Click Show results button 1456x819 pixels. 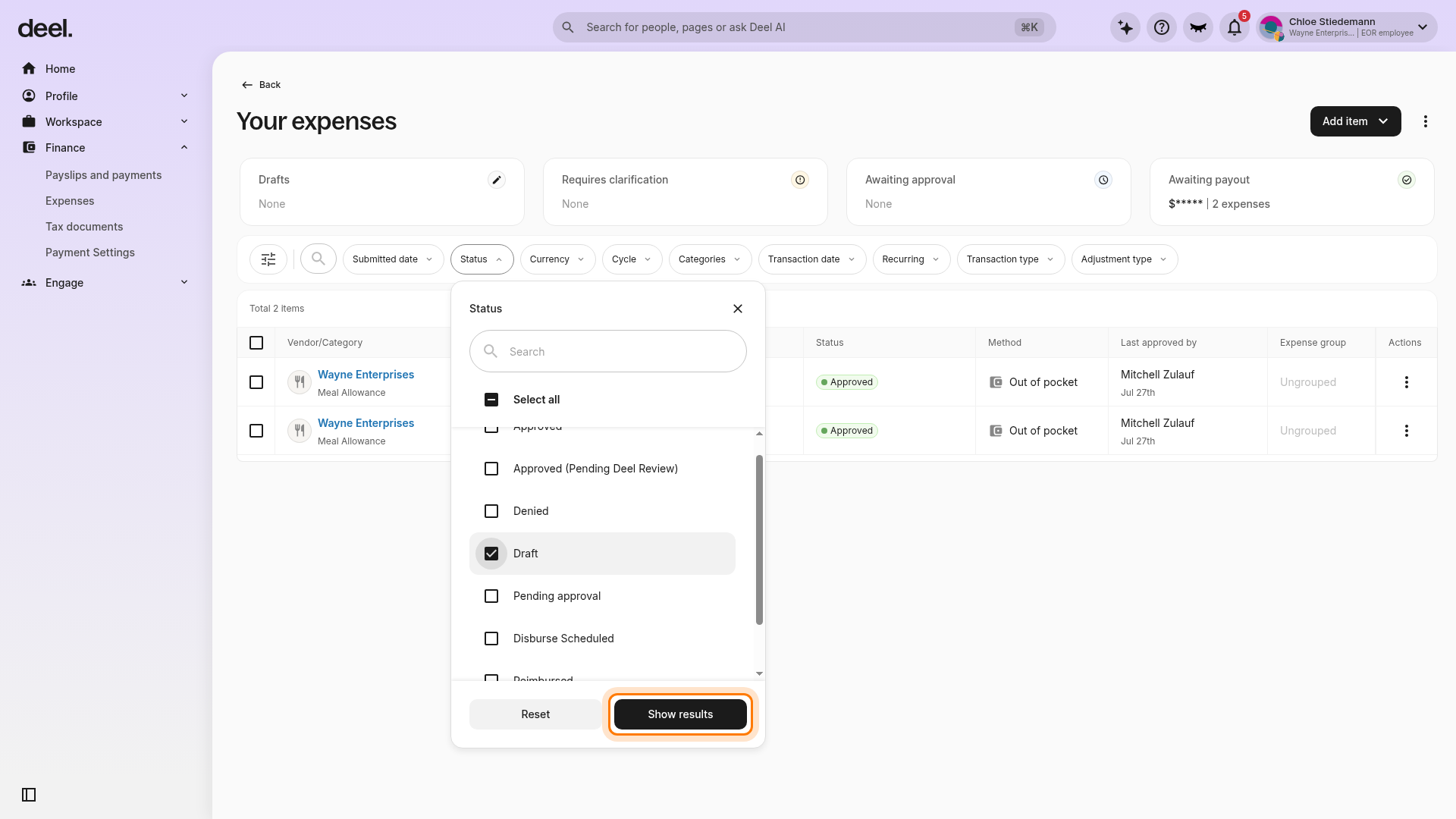coord(680,714)
